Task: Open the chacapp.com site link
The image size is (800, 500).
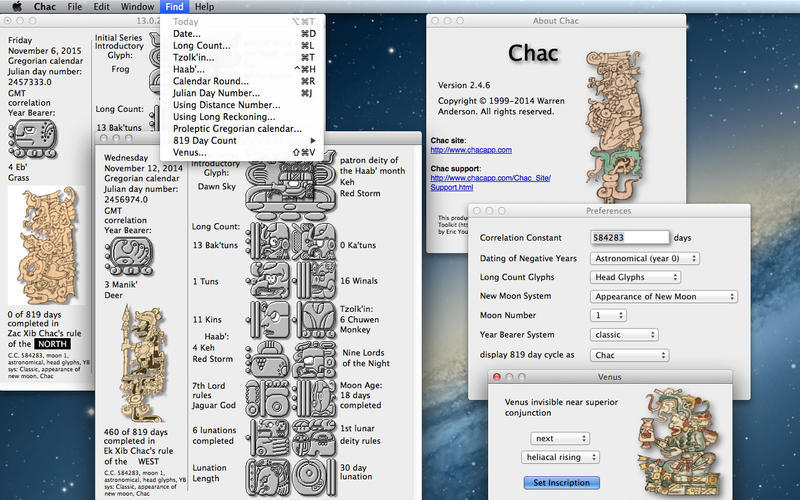Action: [x=471, y=150]
